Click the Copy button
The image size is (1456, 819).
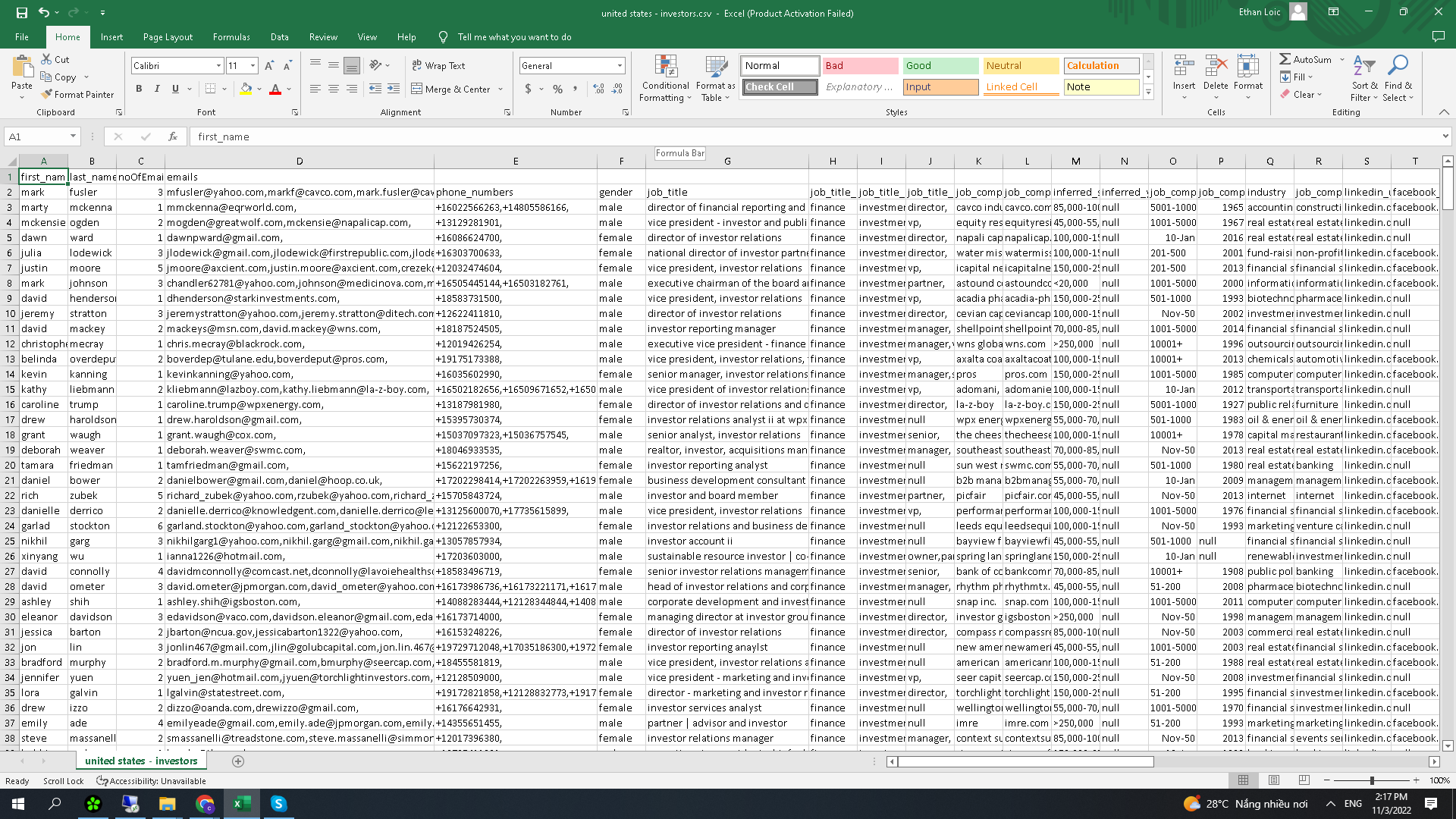[58, 77]
